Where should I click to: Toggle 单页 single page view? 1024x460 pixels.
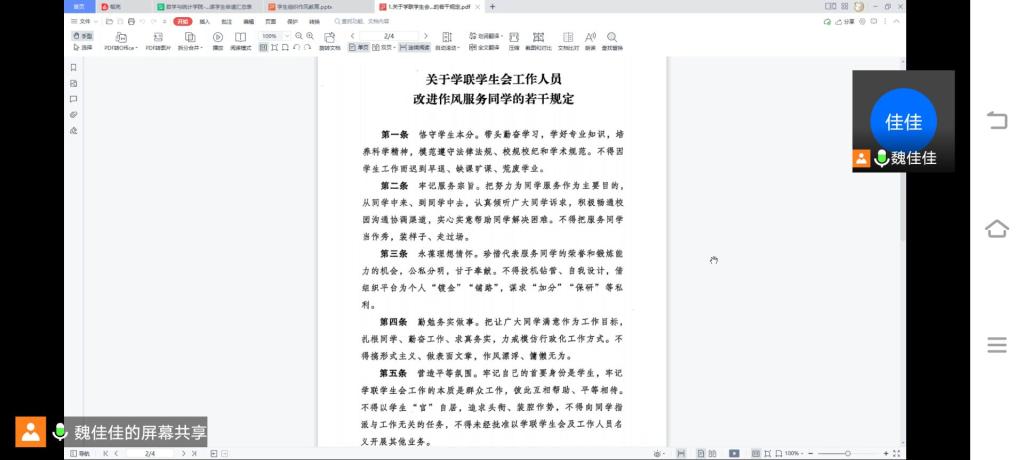(x=360, y=47)
